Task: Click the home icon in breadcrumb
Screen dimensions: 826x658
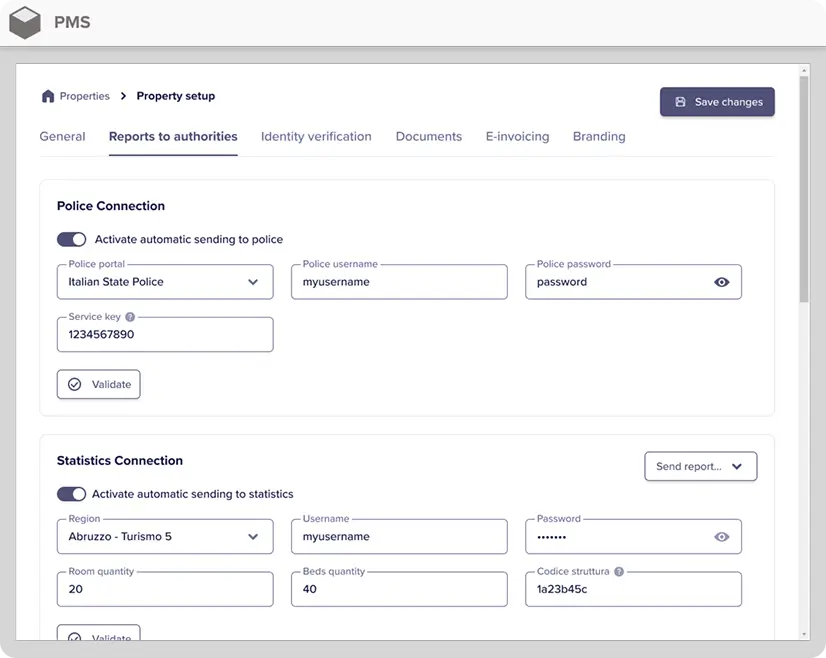Action: (x=47, y=96)
